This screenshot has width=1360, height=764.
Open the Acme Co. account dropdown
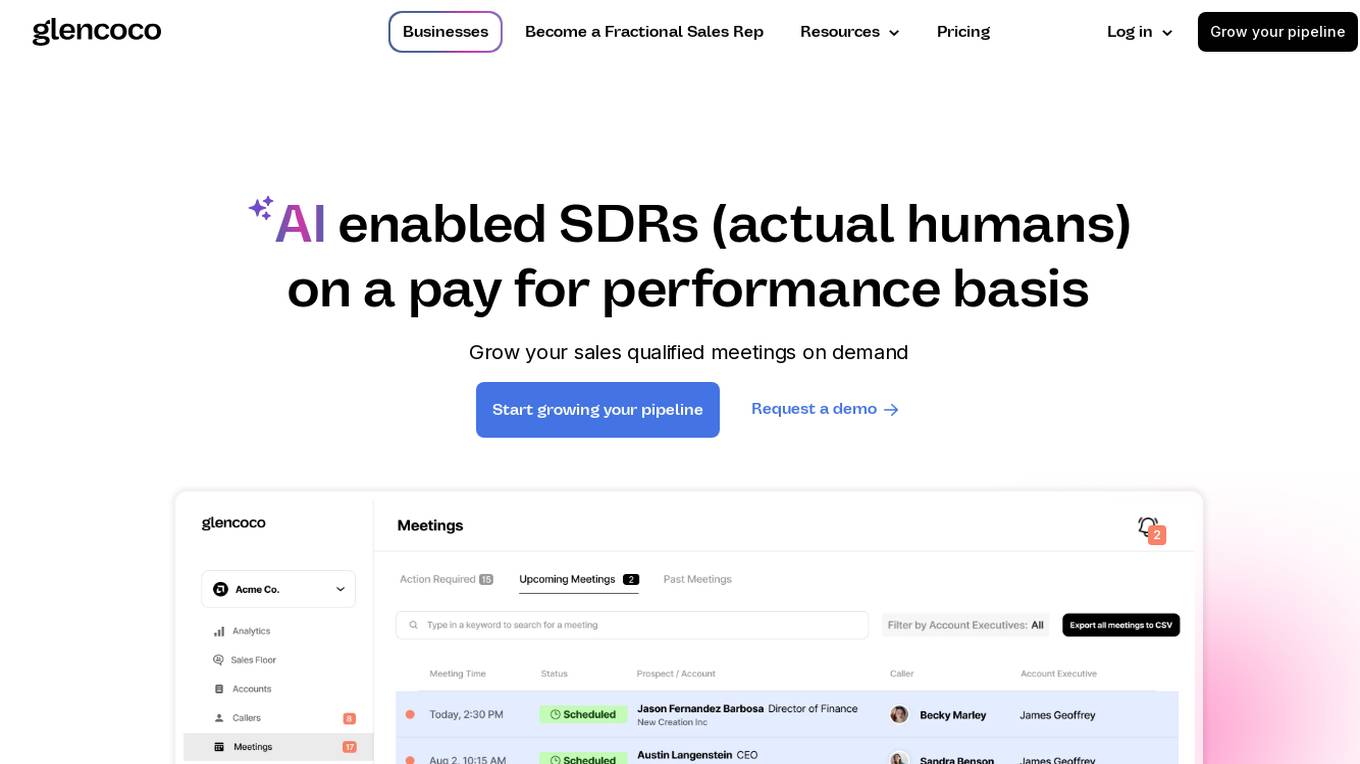coord(278,589)
